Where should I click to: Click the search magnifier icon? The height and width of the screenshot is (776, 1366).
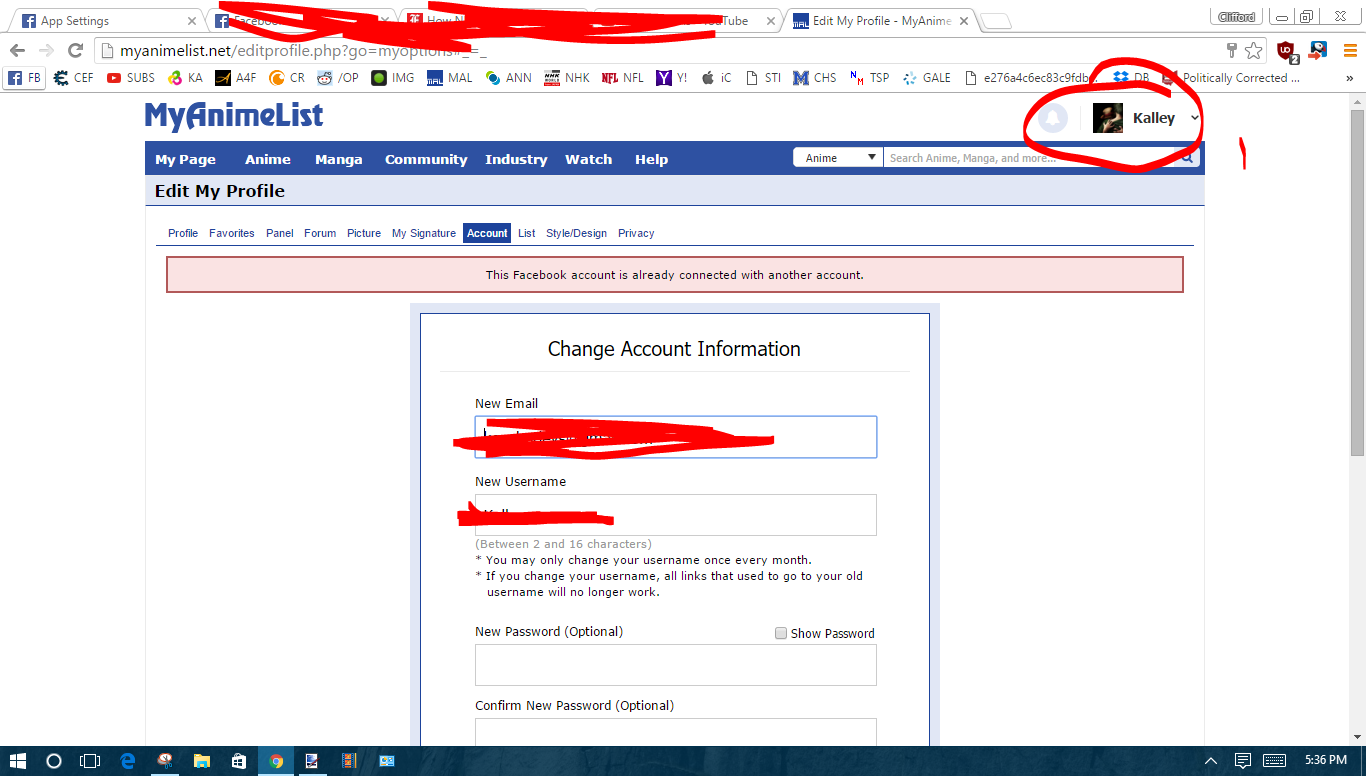[x=1187, y=158]
